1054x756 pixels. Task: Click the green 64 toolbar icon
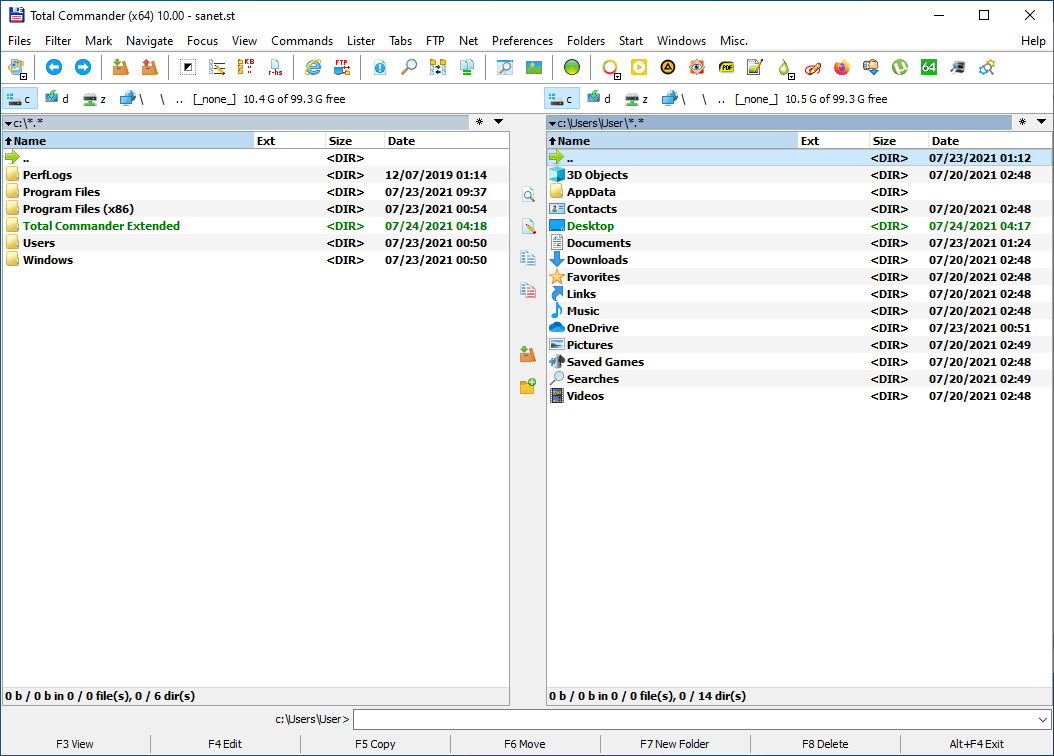coord(929,67)
